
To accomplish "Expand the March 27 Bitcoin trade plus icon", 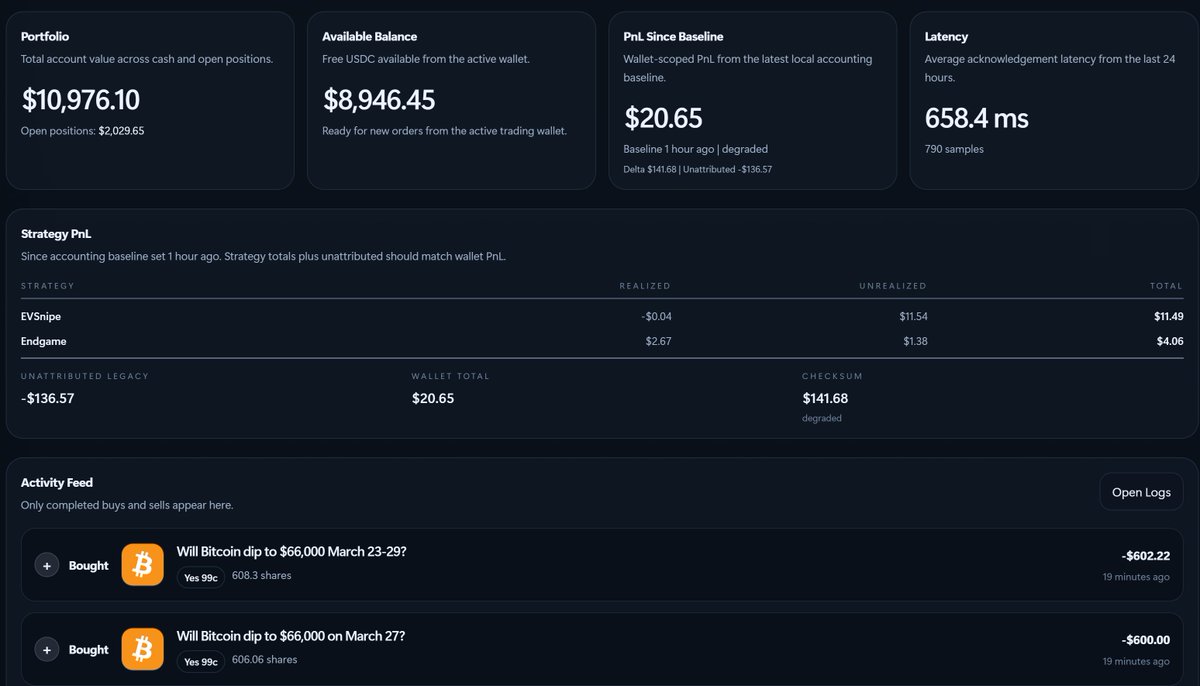I will tap(47, 650).
